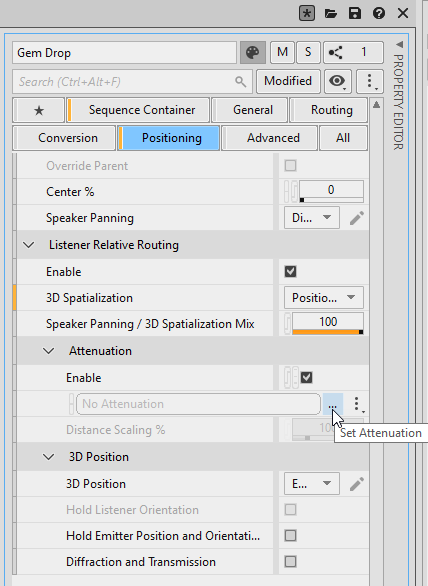Edit 3D Position with pencil icon
This screenshot has height=586, width=428.
point(357,484)
